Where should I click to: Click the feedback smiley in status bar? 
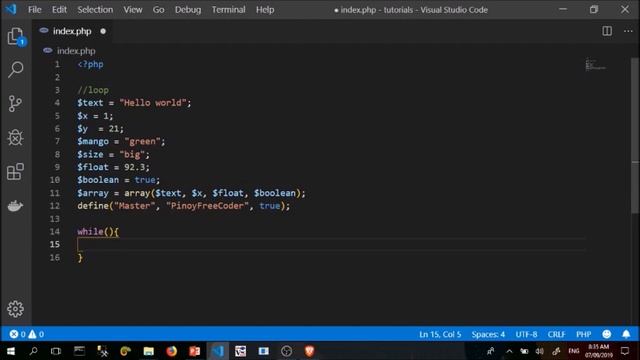607,334
